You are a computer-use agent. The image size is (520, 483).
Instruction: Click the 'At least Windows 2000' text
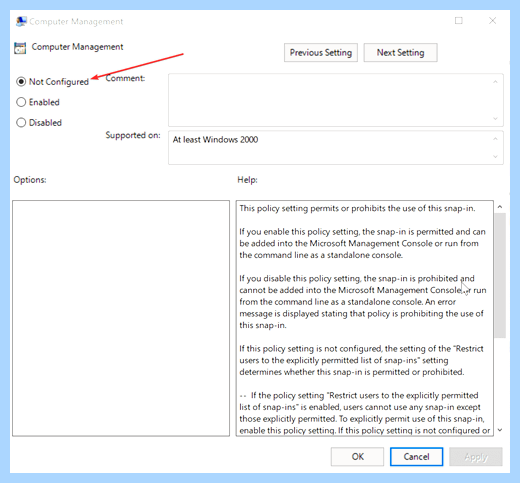click(215, 140)
